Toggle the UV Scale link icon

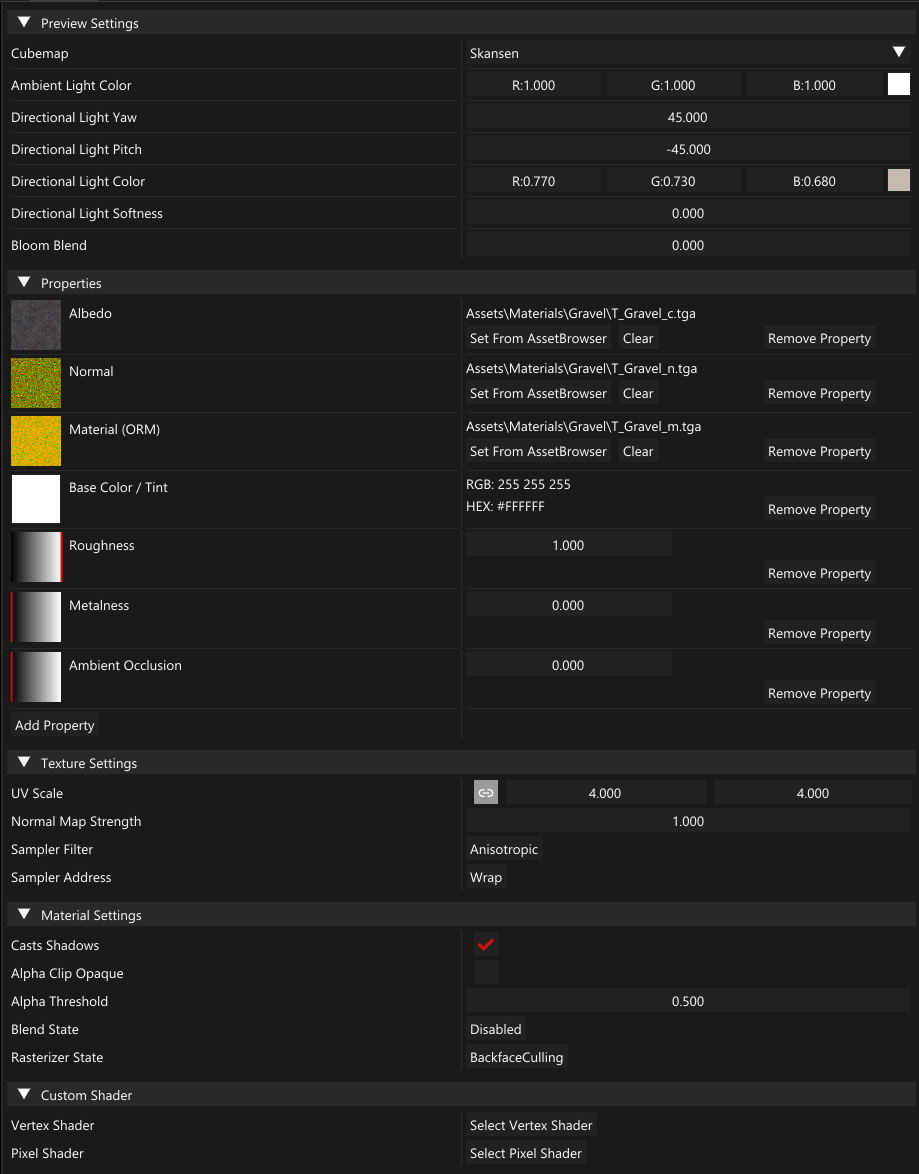click(486, 793)
